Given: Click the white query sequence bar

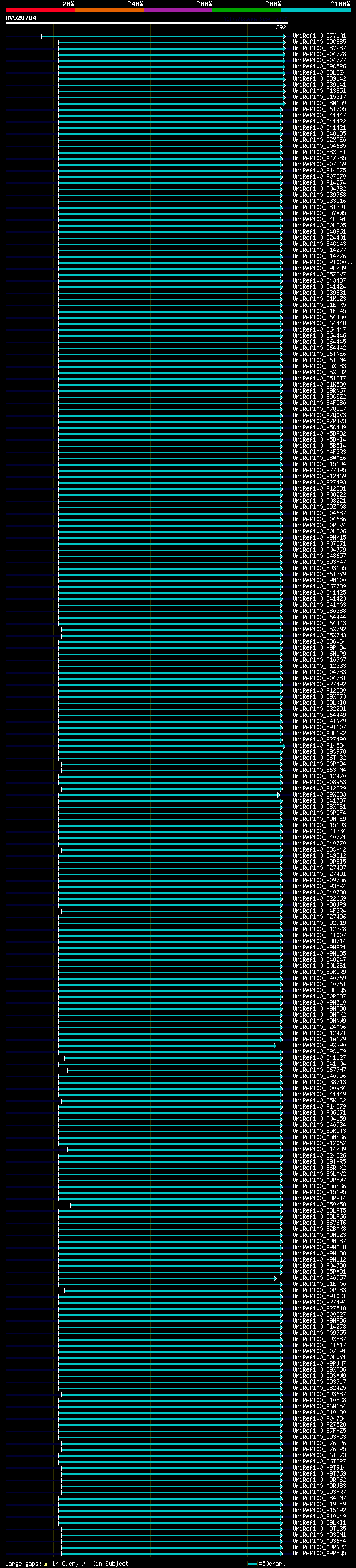Looking at the screenshot, I should [x=147, y=22].
